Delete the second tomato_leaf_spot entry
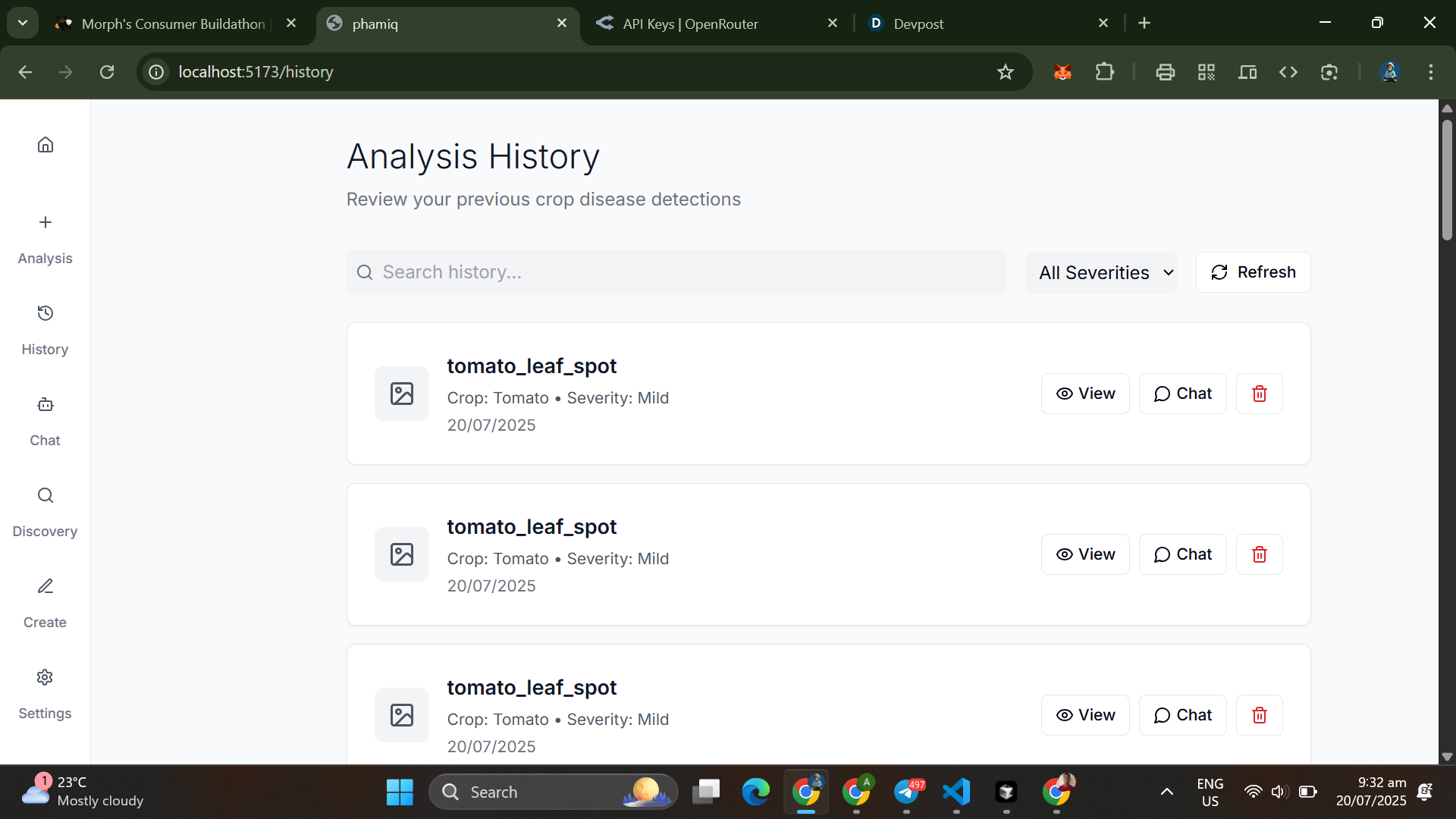 [1259, 554]
